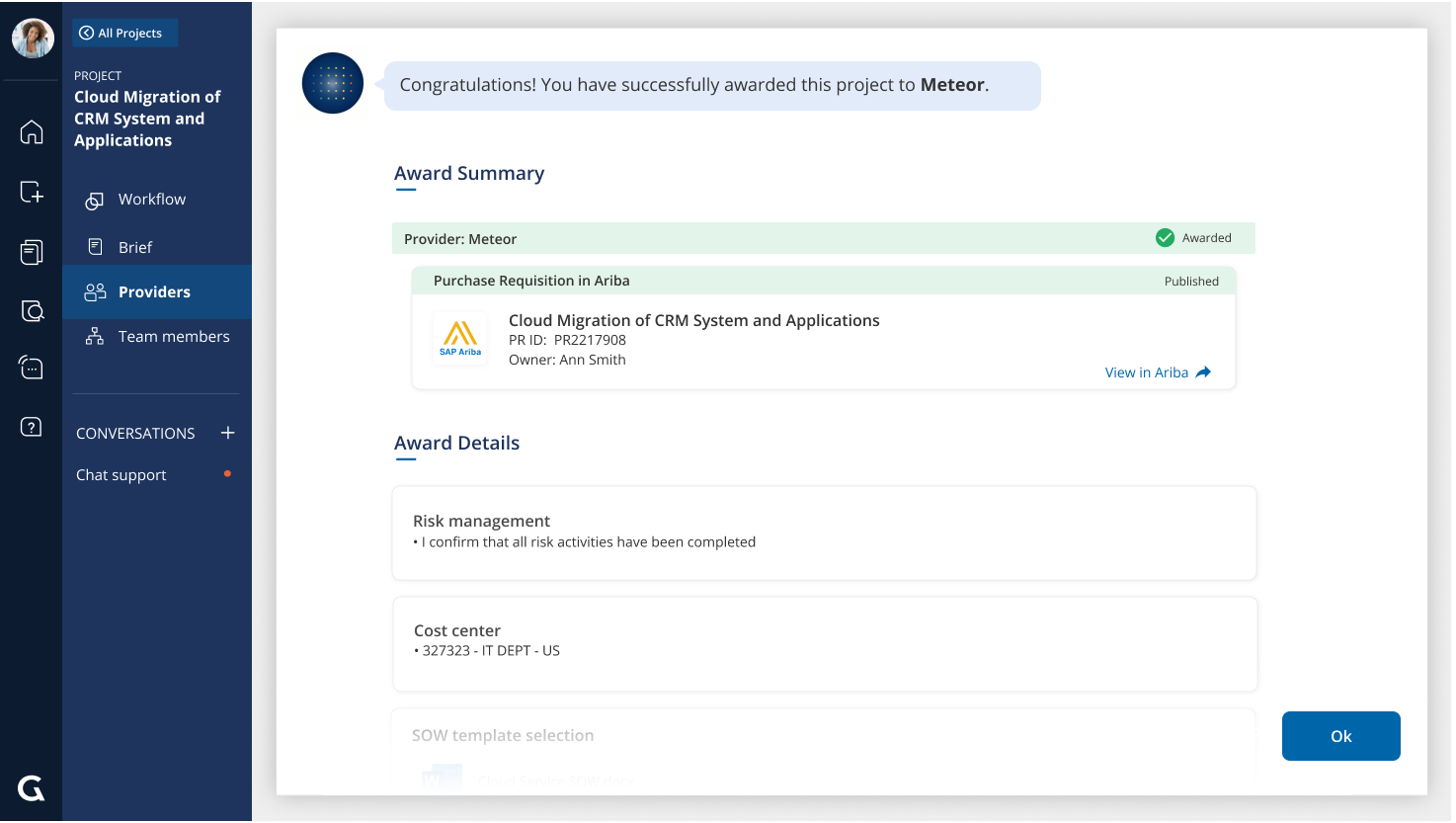Open the help question mark icon
The image size is (1456, 823).
32,427
